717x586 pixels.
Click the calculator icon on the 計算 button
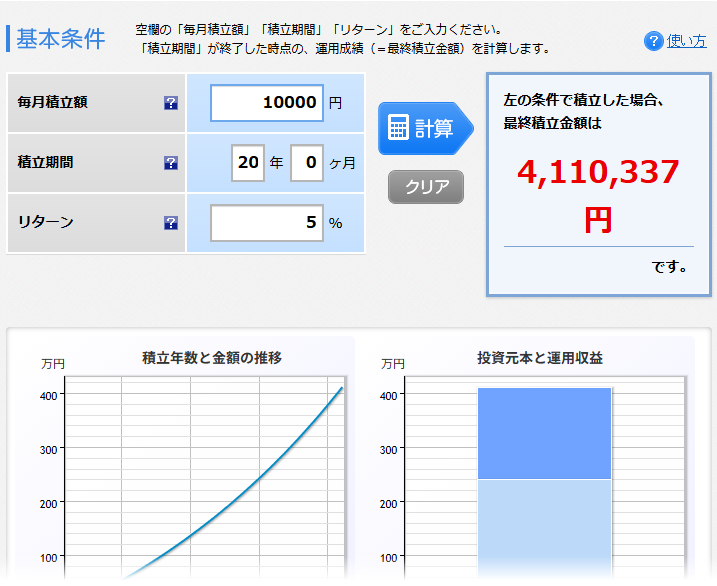pyautogui.click(x=398, y=128)
